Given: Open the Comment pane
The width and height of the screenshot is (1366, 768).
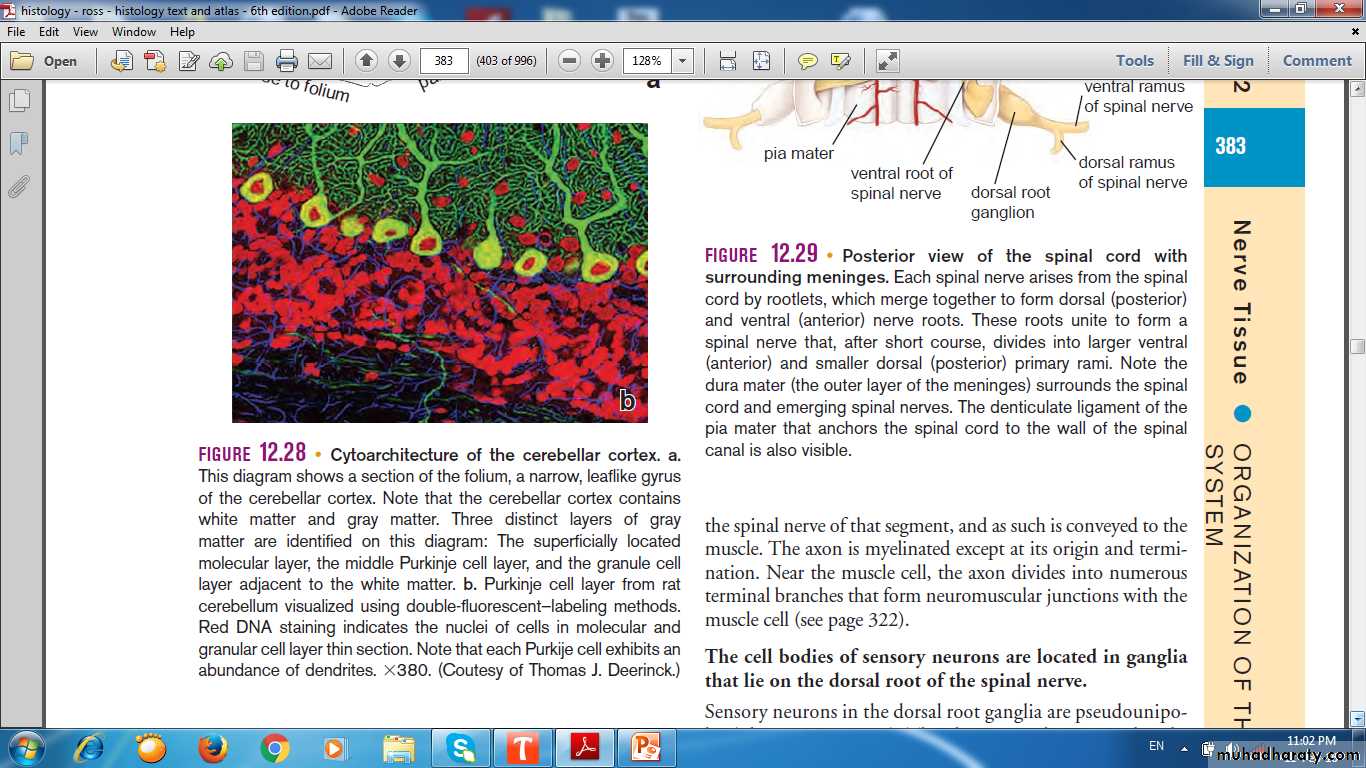Looking at the screenshot, I should click(x=1317, y=61).
